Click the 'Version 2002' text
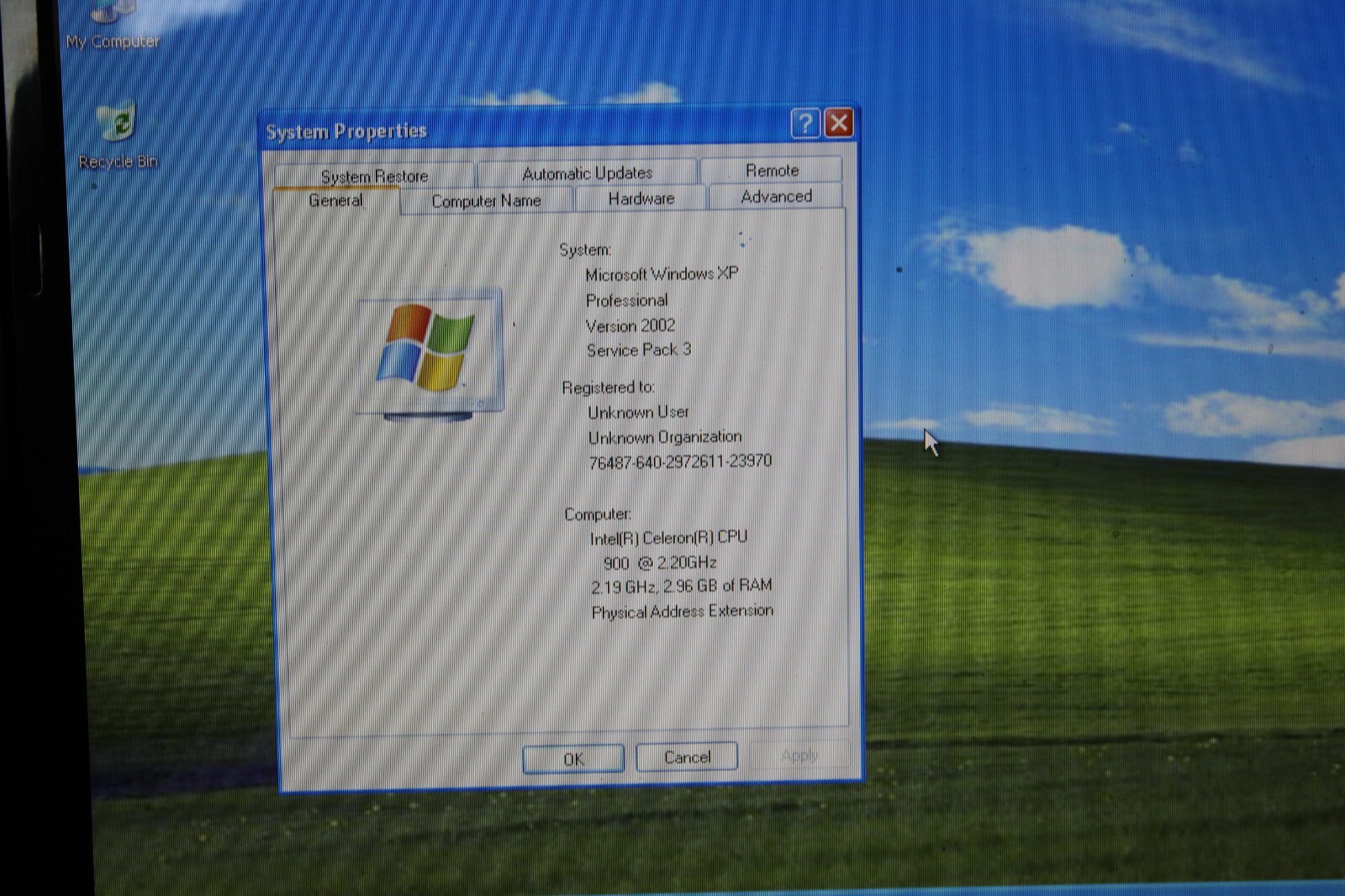Viewport: 1345px width, 896px height. pyautogui.click(x=630, y=325)
